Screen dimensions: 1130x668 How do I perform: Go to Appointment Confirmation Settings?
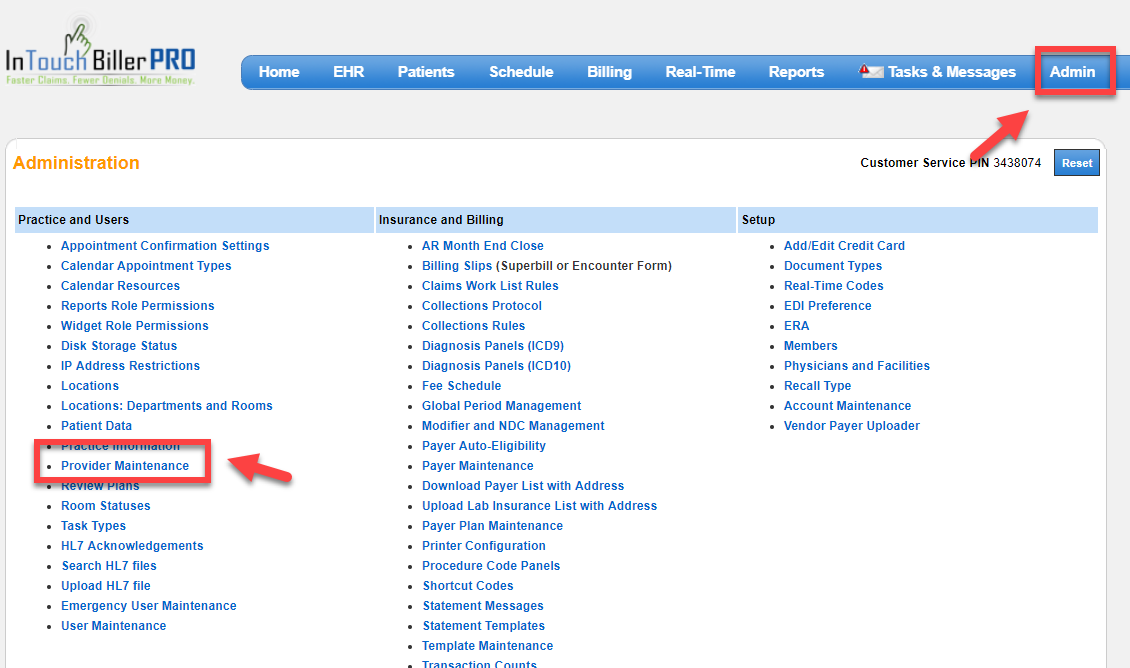click(x=165, y=246)
